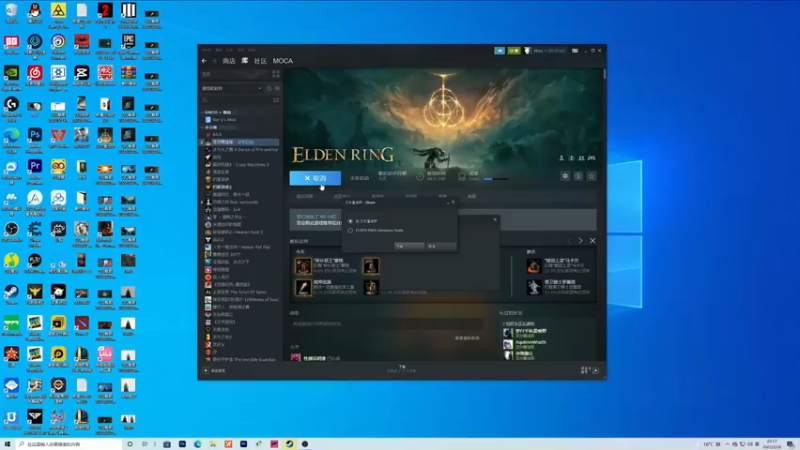Go back with the Steam back arrow
800x450 pixels.
204,61
